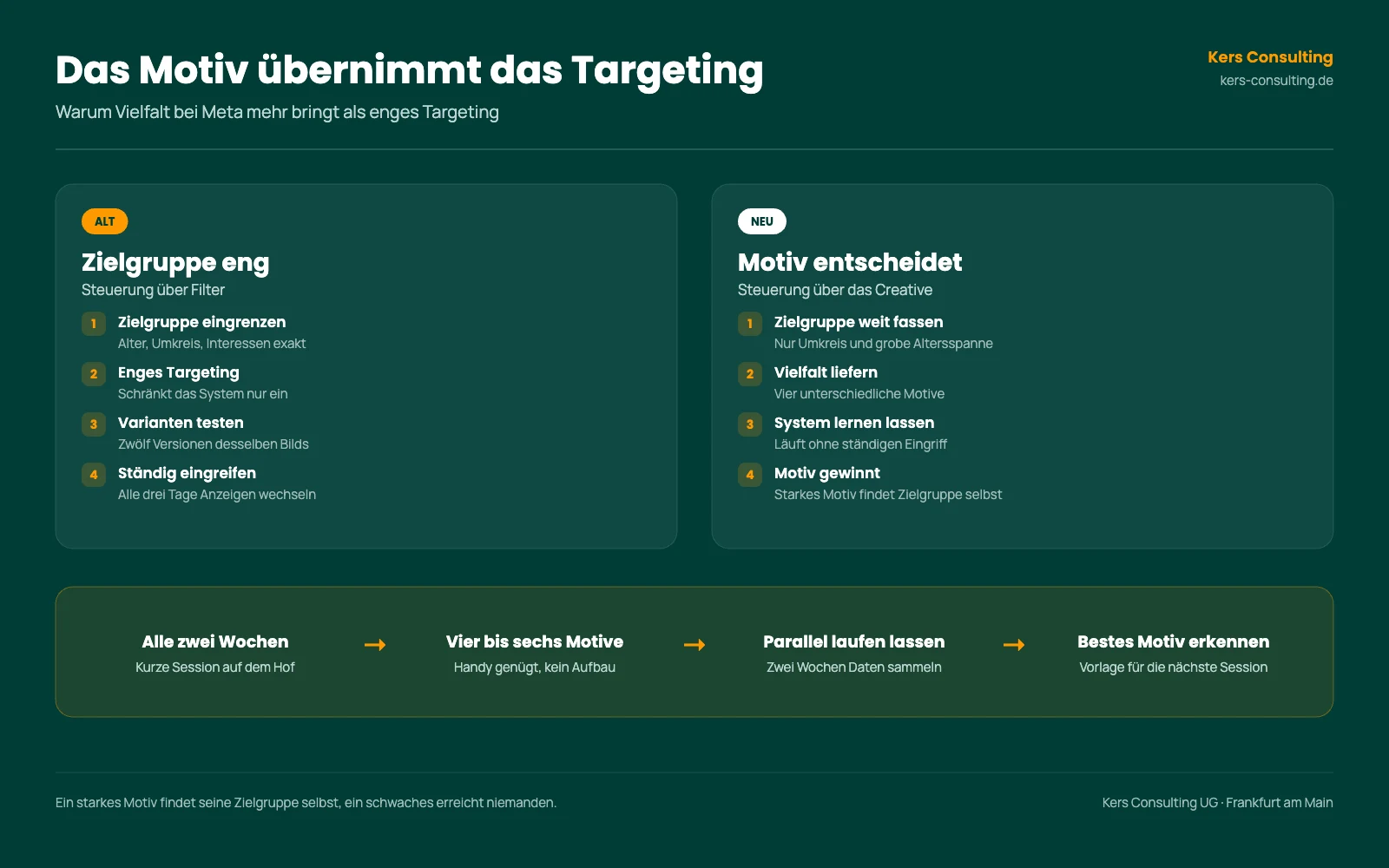Click the Ständig eingreifen item title

point(187,473)
